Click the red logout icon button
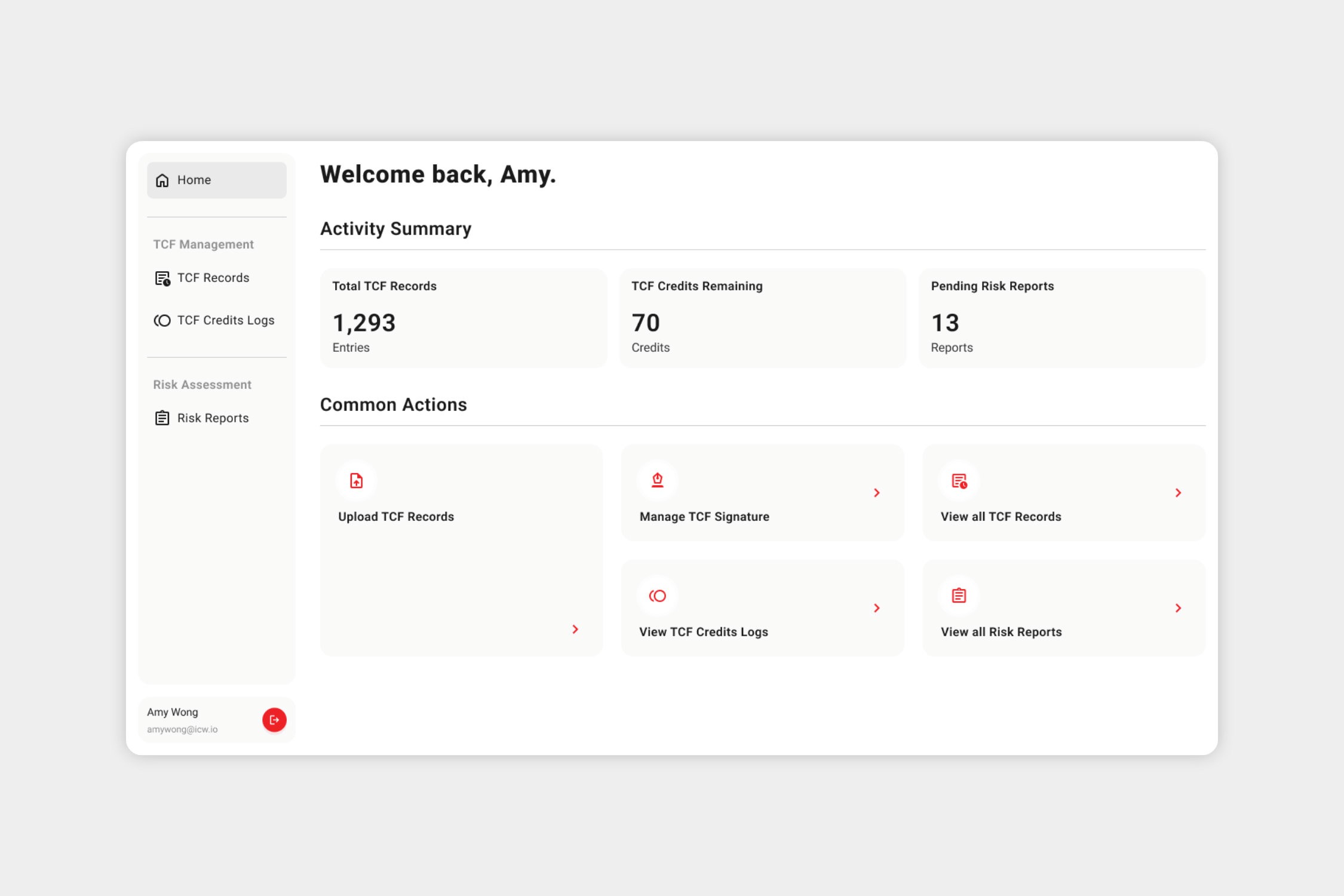 [x=274, y=720]
